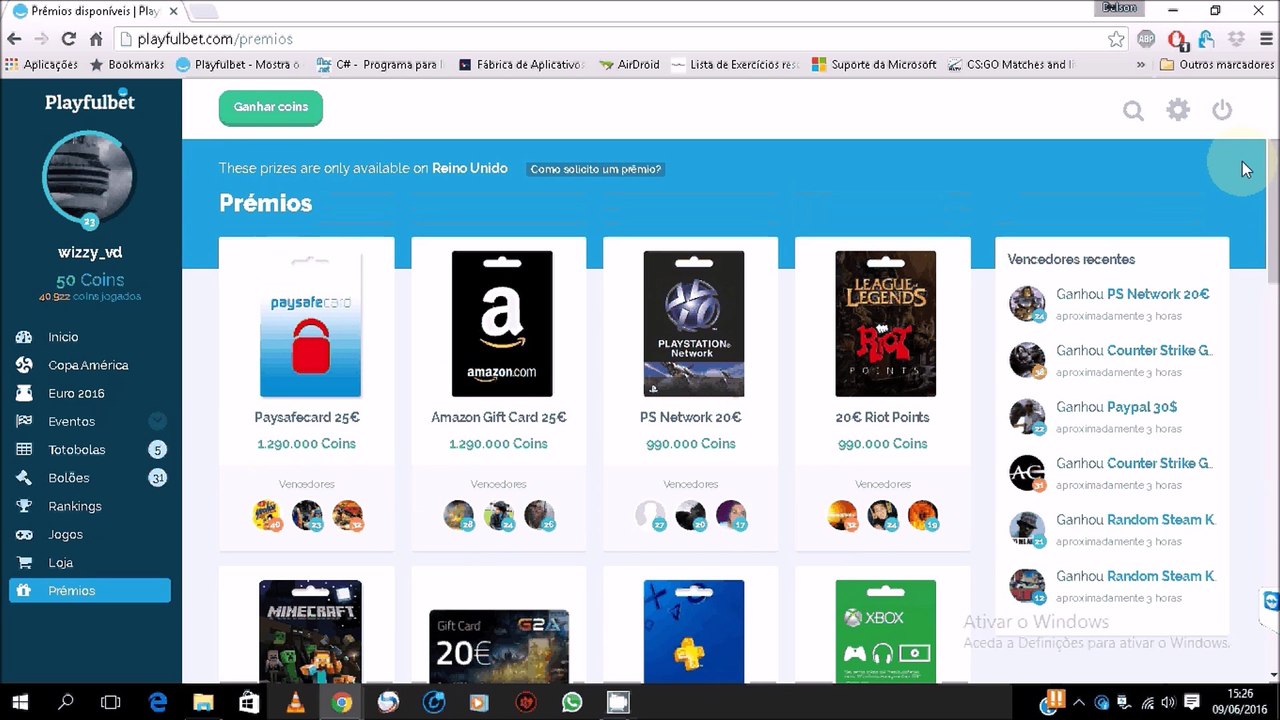The width and height of the screenshot is (1280, 720).
Task: Open AirDroid bookmark
Action: 629,64
